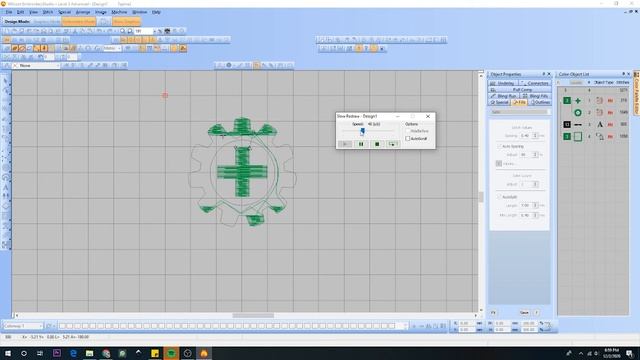Open the Arrange menu
Image resolution: width=640 pixels, height=360 pixels.
tap(83, 12)
